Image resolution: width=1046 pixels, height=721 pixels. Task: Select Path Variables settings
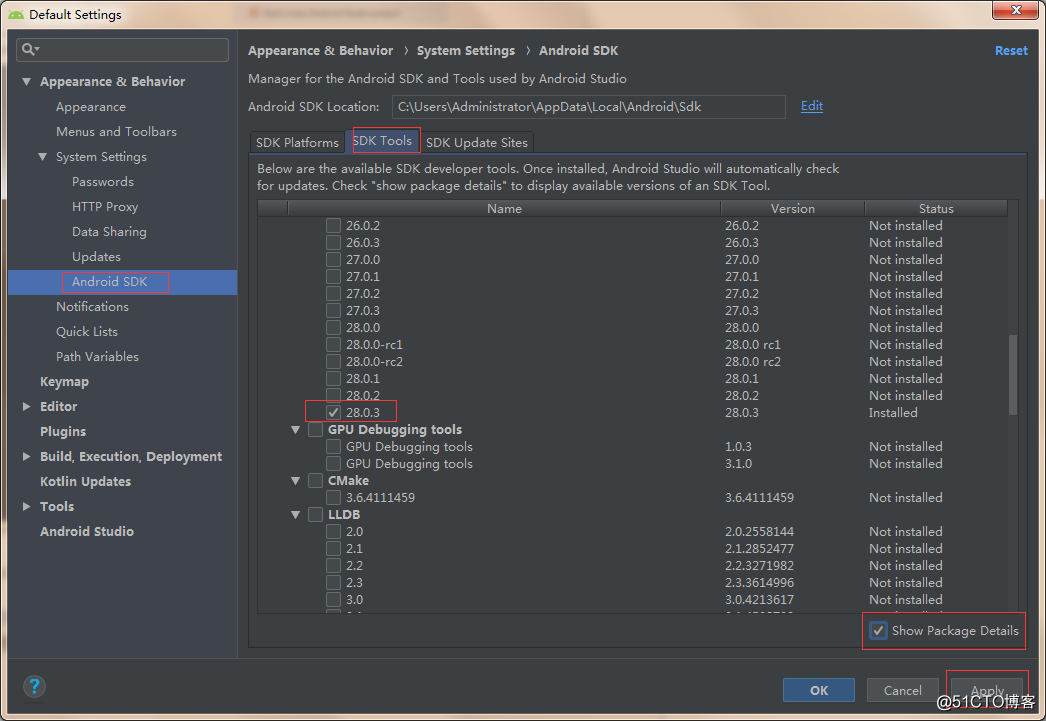(97, 357)
